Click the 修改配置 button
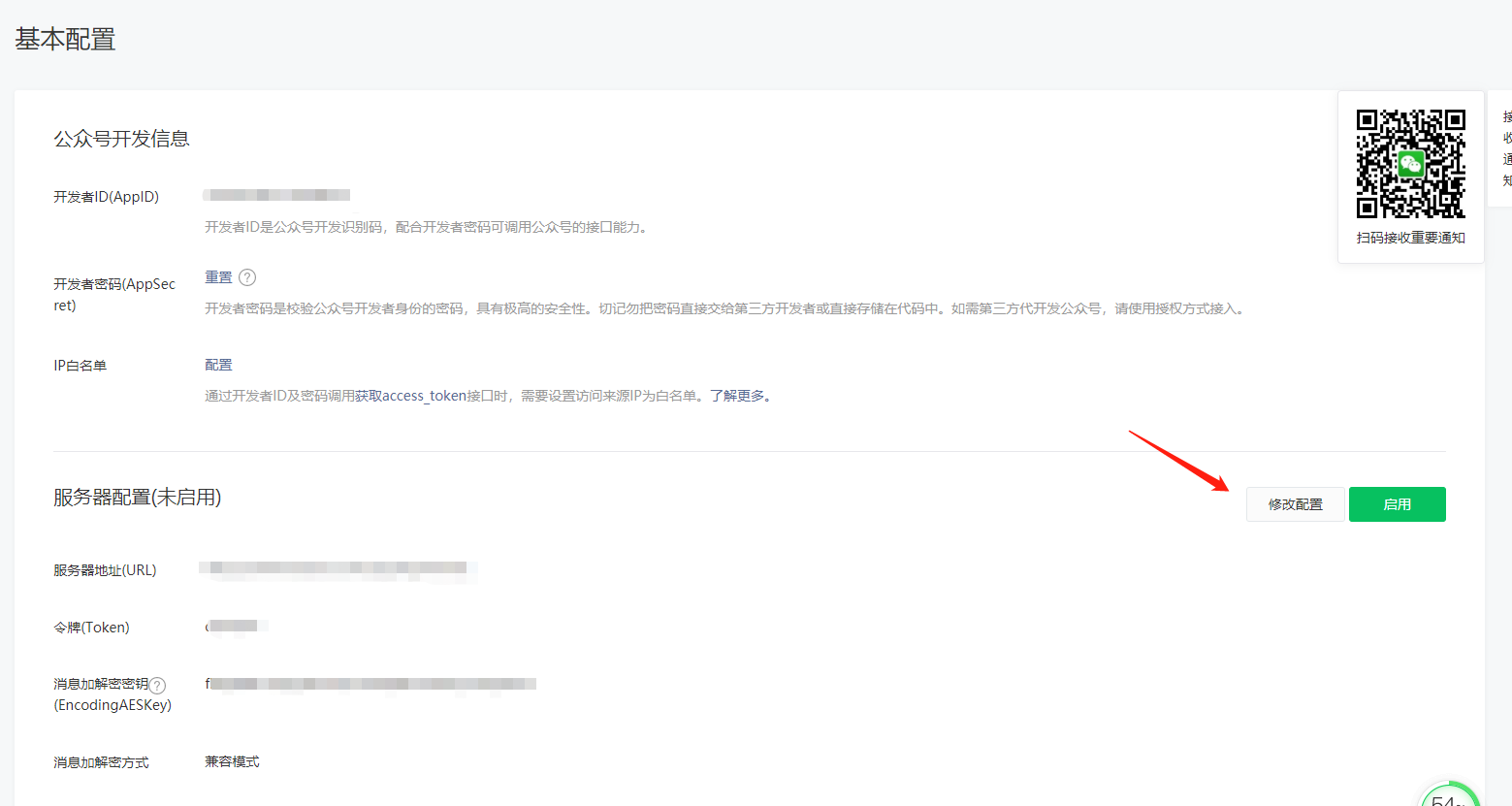Image resolution: width=1512 pixels, height=806 pixels. [x=1295, y=504]
